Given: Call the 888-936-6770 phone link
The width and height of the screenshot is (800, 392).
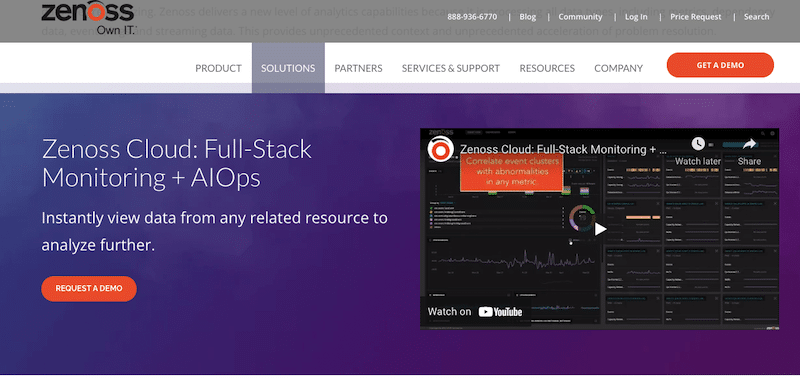Looking at the screenshot, I should point(472,17).
